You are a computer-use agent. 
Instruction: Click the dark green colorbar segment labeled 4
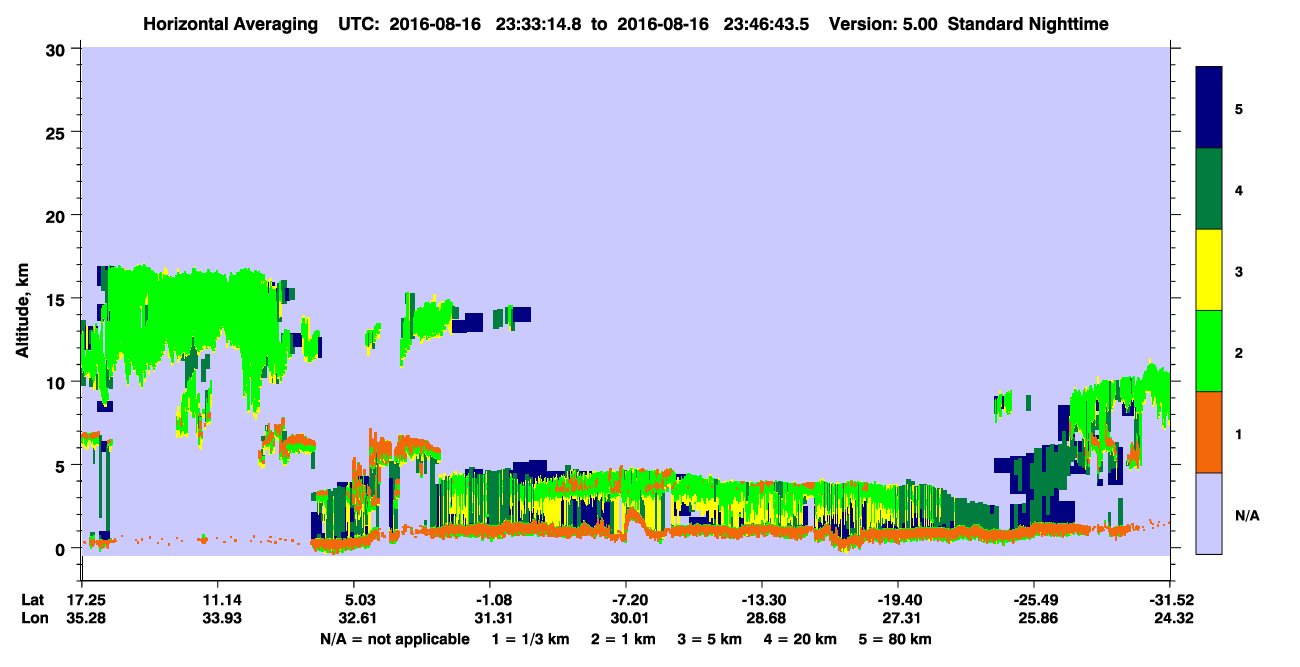tap(1209, 189)
